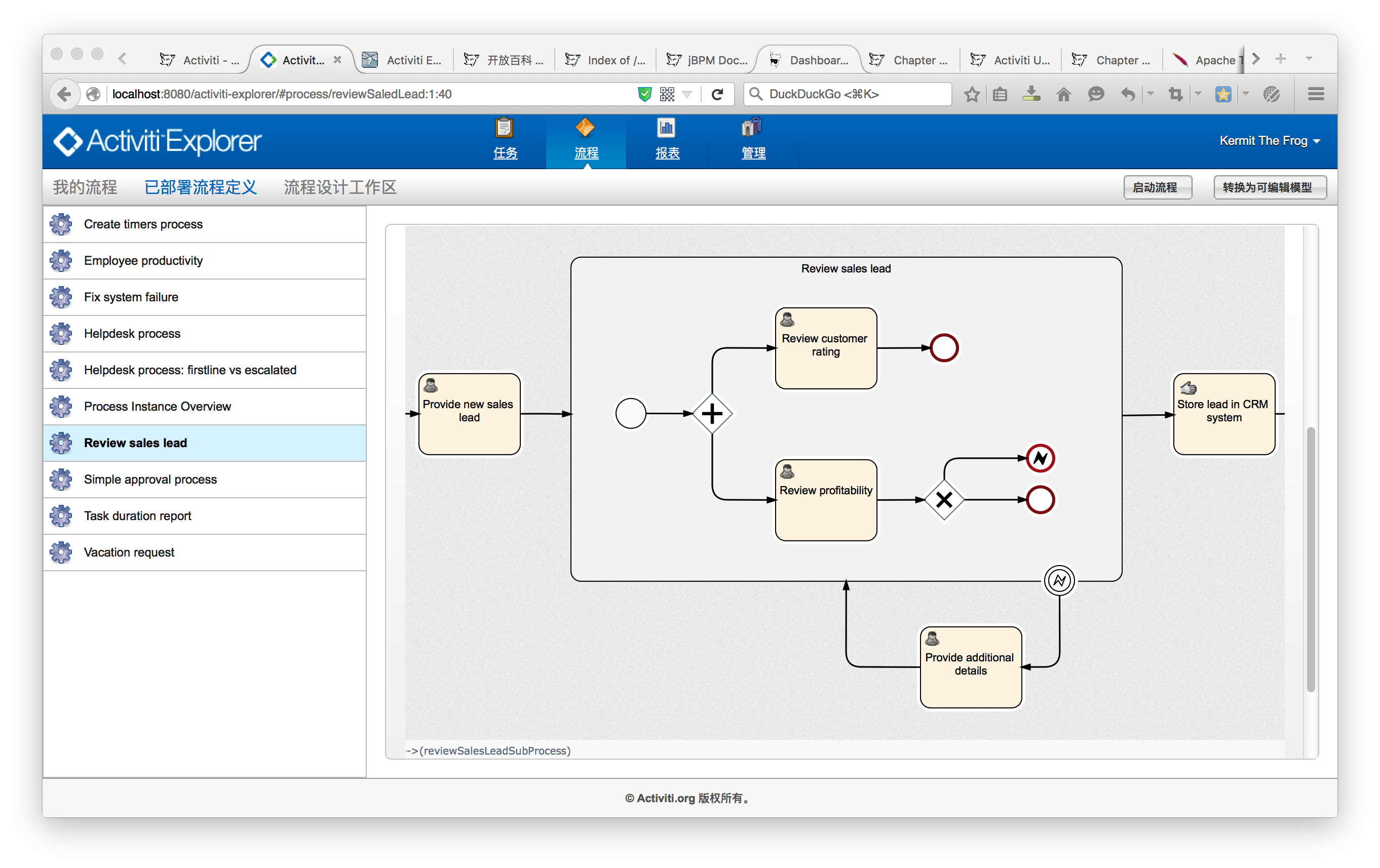The height and width of the screenshot is (868, 1380).
Task: Open the 任务 tasks icon in header
Action: click(504, 128)
